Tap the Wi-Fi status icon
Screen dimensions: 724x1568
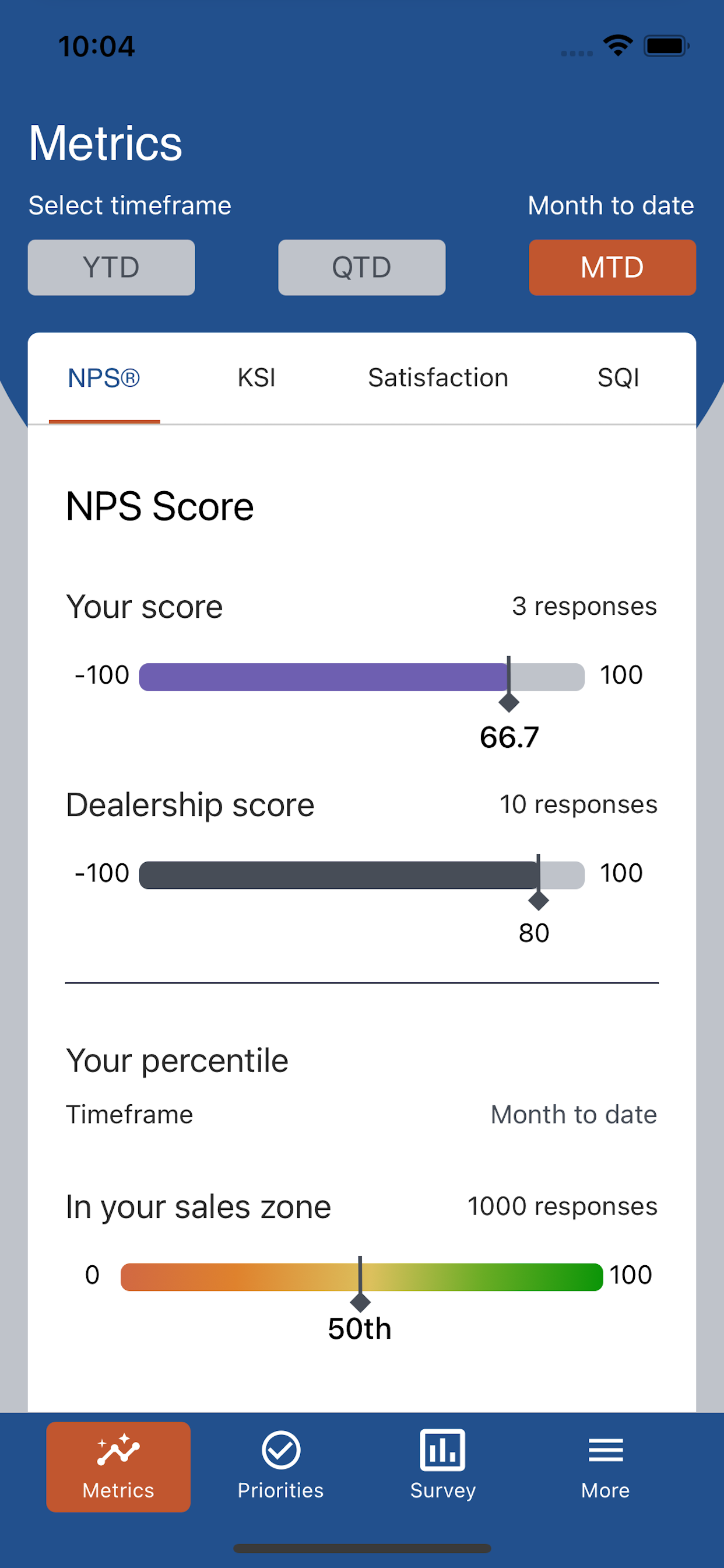point(617,45)
